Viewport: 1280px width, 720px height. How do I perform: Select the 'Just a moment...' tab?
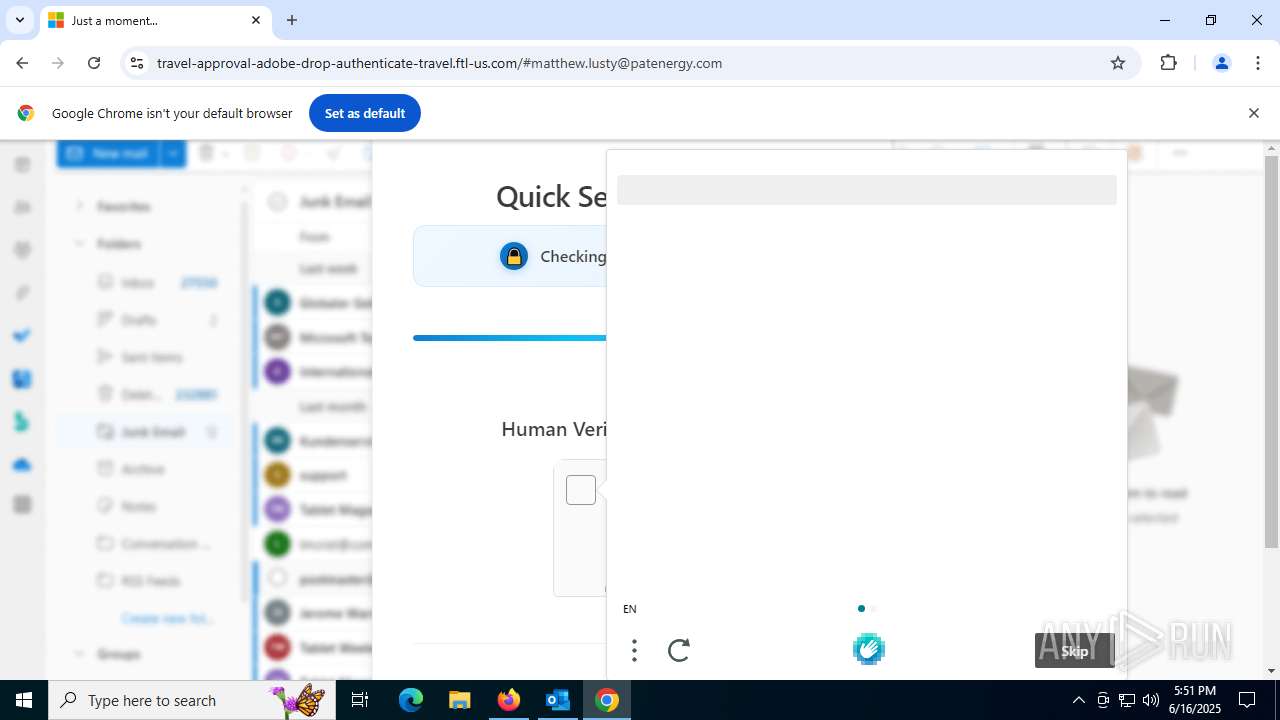pos(155,20)
